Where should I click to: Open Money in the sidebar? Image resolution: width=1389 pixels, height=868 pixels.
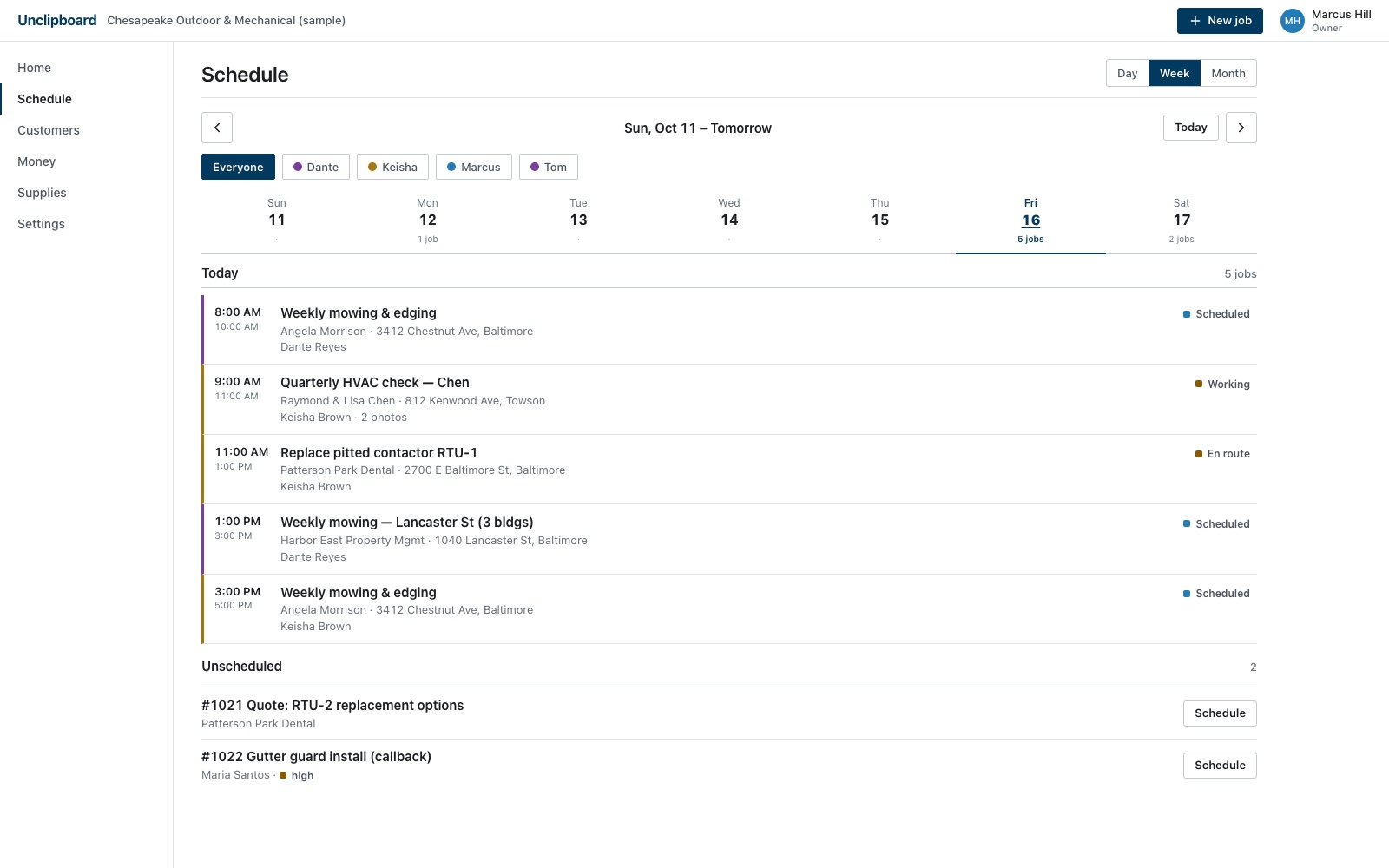pyautogui.click(x=87, y=161)
